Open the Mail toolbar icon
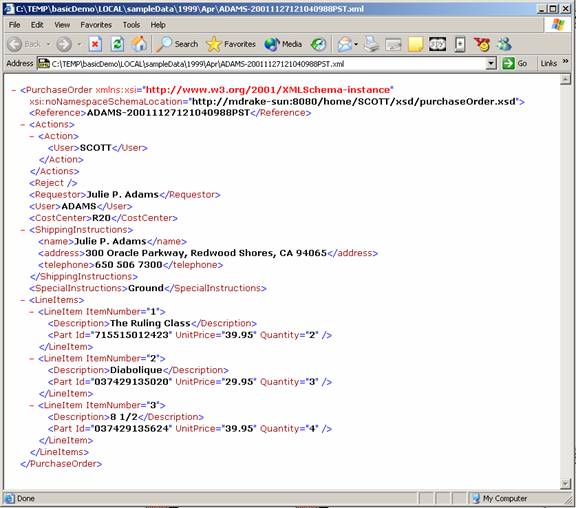This screenshot has width=576, height=508. click(347, 44)
